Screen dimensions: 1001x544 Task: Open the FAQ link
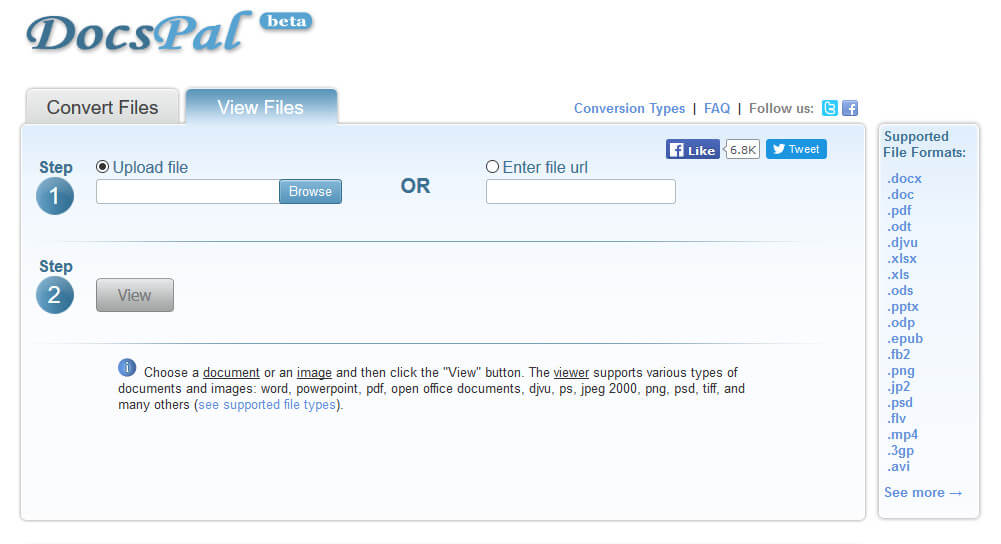pos(716,109)
